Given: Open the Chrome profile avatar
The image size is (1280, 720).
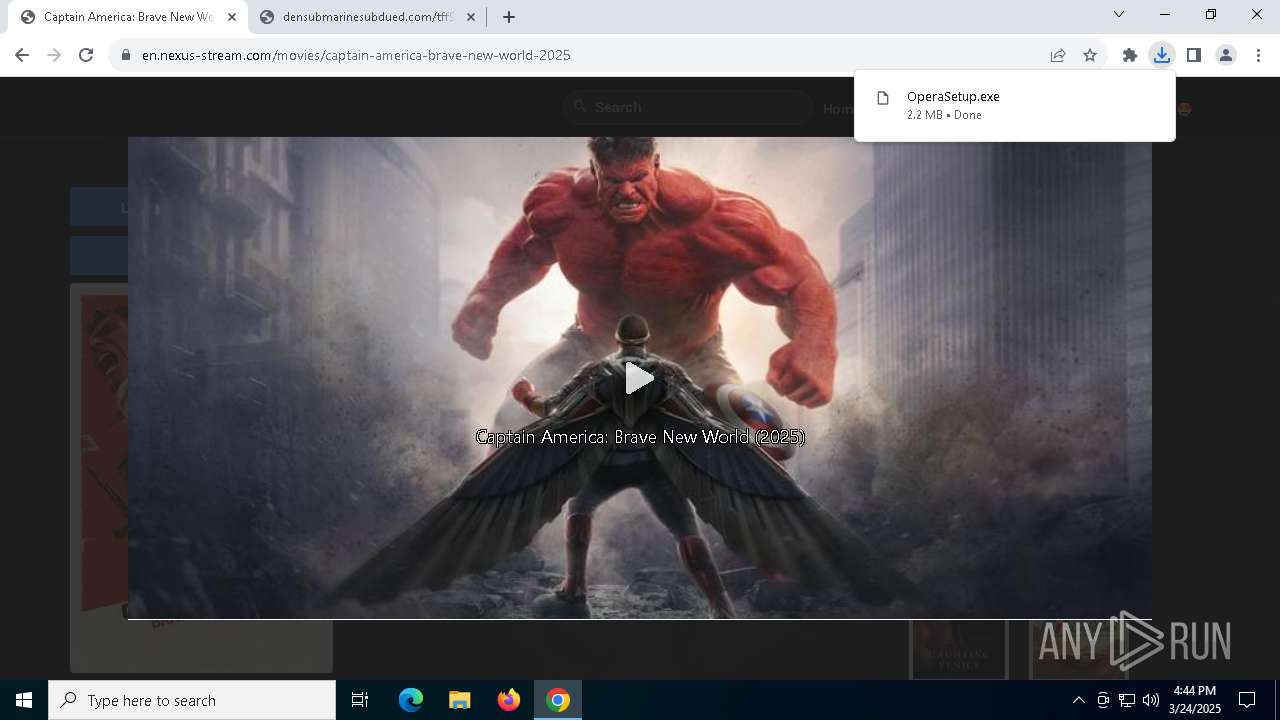Looking at the screenshot, I should pyautogui.click(x=1226, y=55).
